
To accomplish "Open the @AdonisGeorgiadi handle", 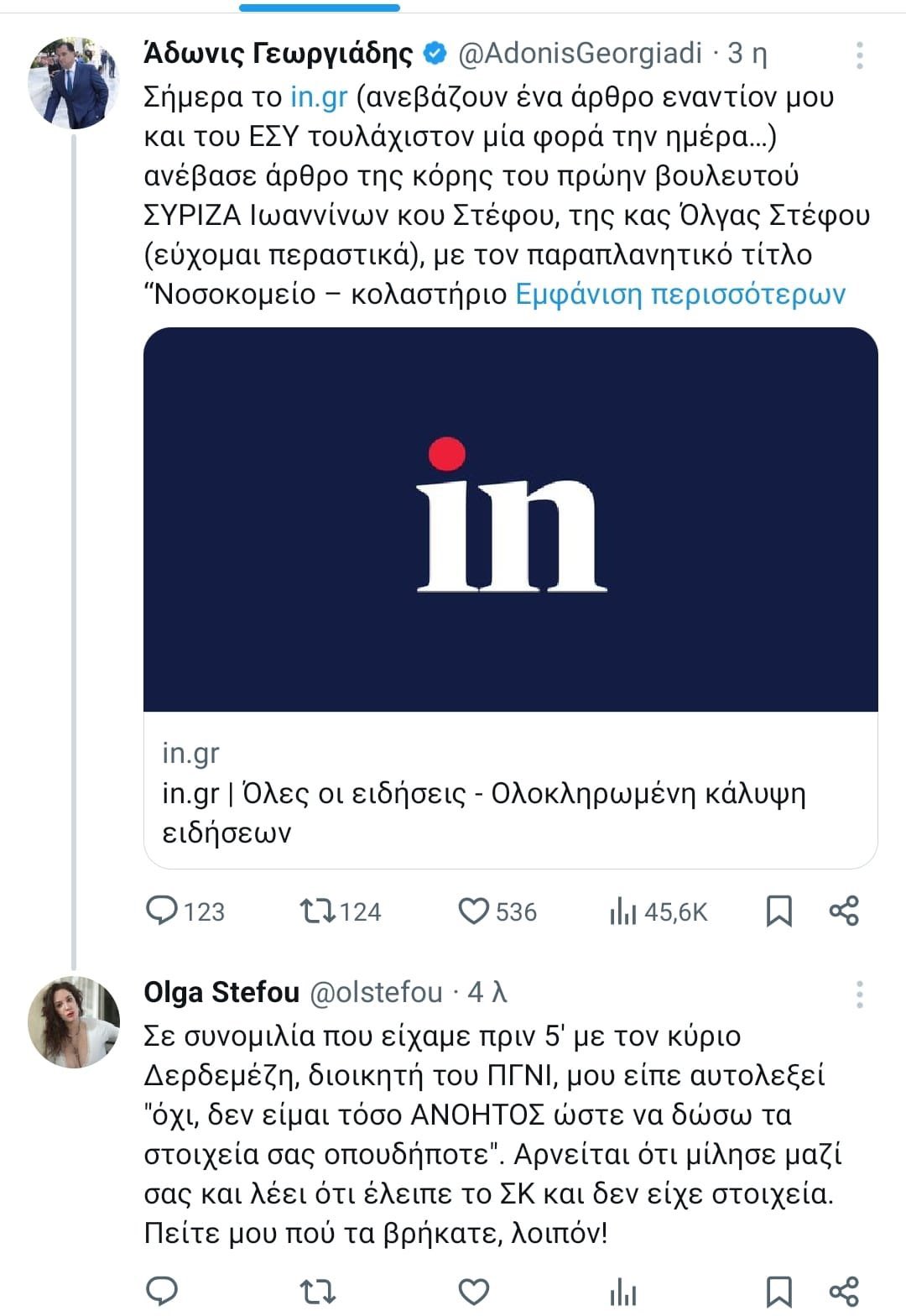I will [580, 54].
